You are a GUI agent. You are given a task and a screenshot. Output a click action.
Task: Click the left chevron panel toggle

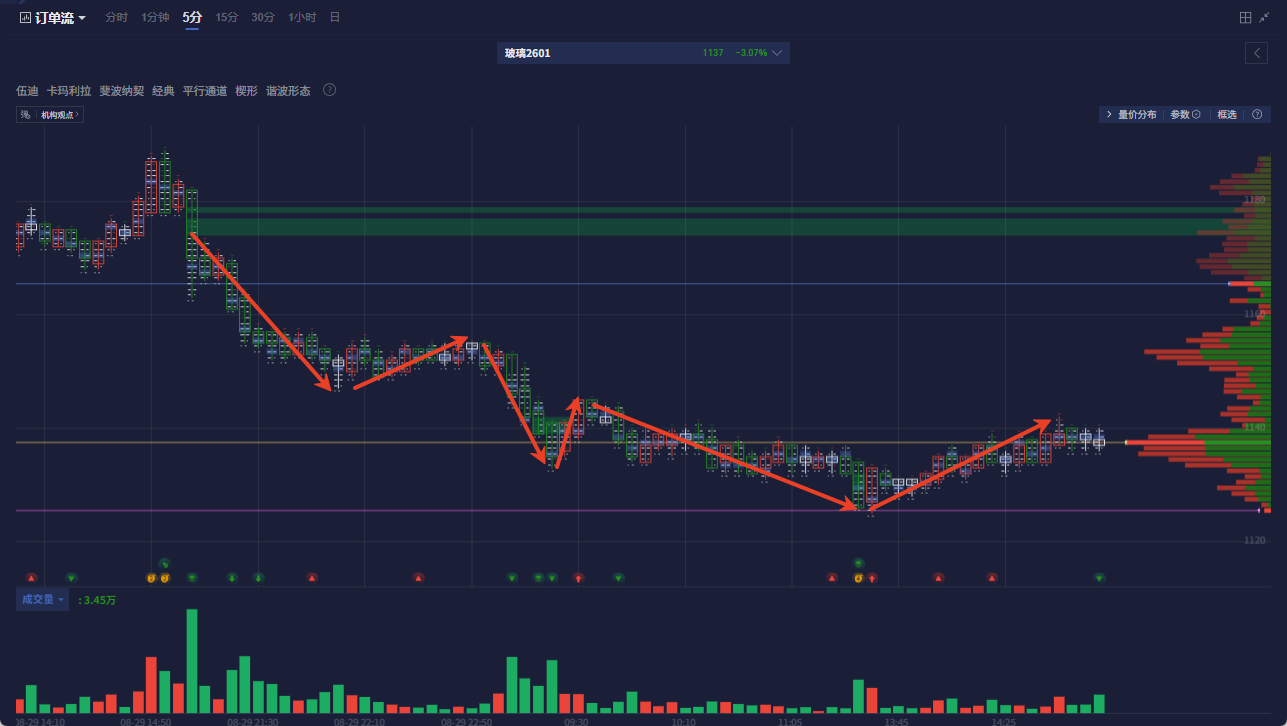coord(1256,53)
